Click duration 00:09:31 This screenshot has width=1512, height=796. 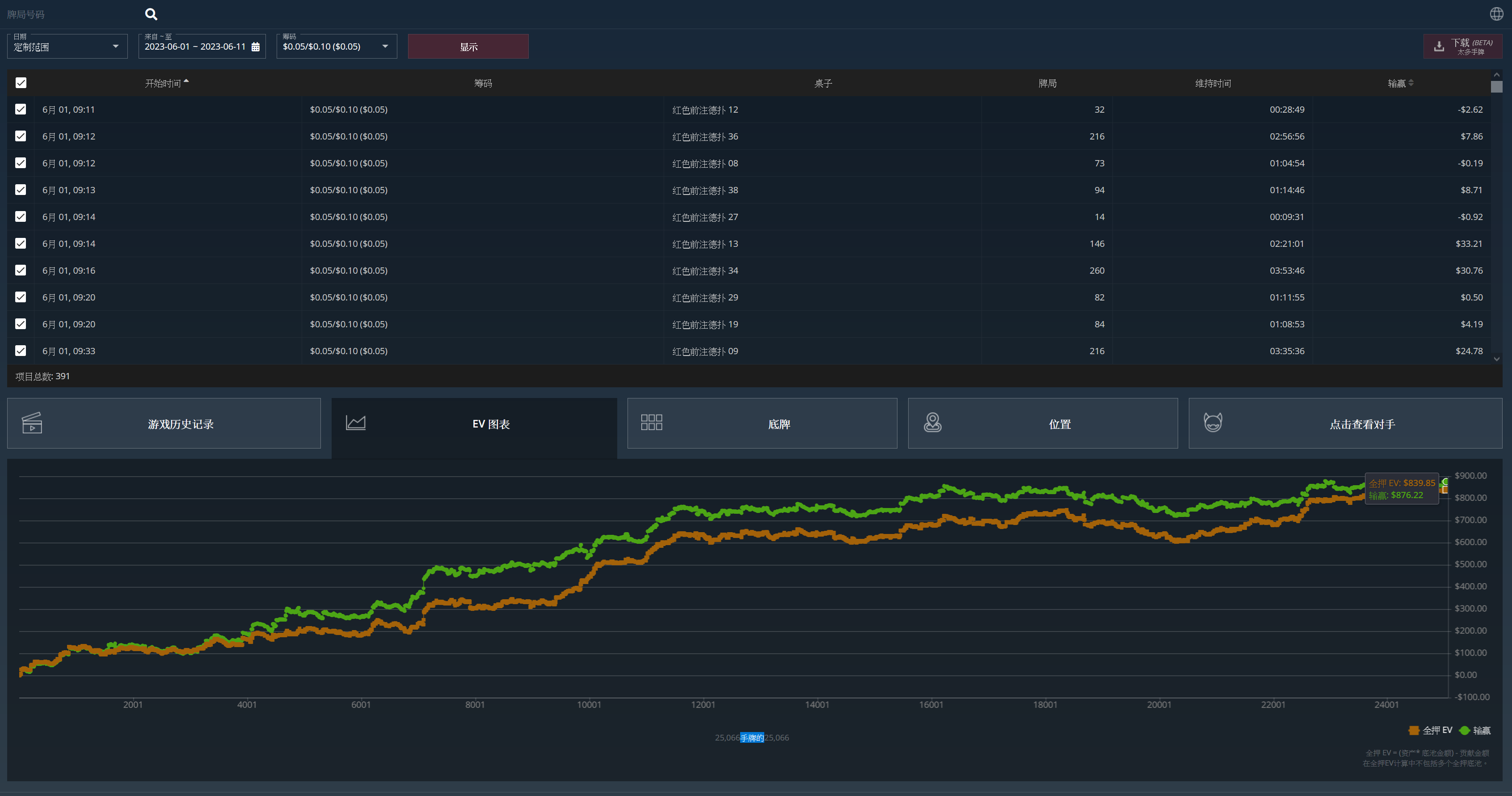tap(1287, 217)
